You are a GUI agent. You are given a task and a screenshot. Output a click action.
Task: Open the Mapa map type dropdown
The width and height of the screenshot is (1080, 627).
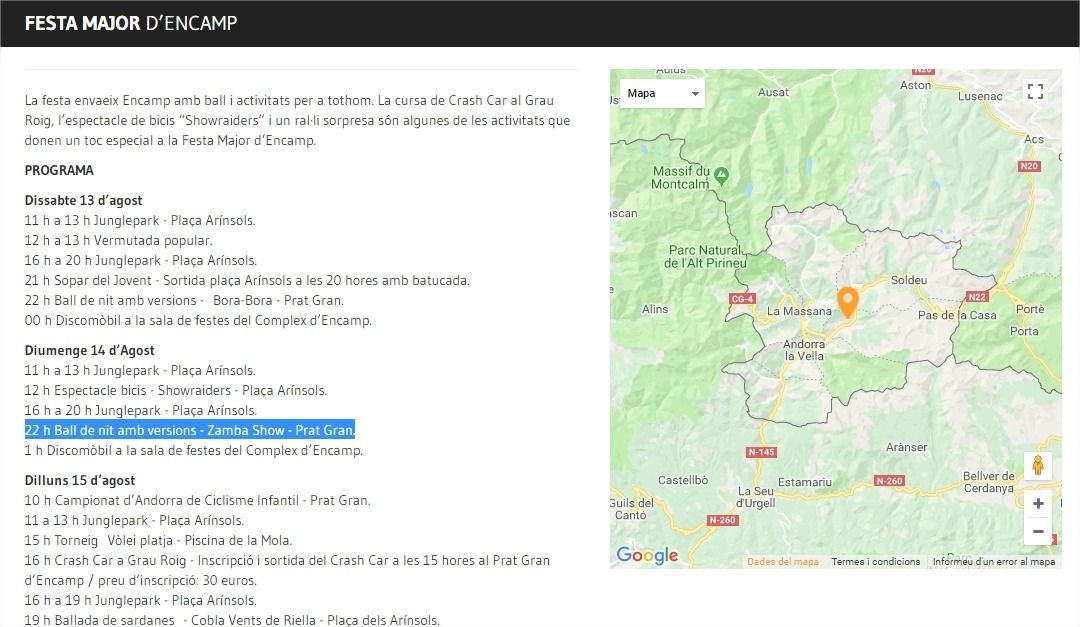[x=662, y=93]
